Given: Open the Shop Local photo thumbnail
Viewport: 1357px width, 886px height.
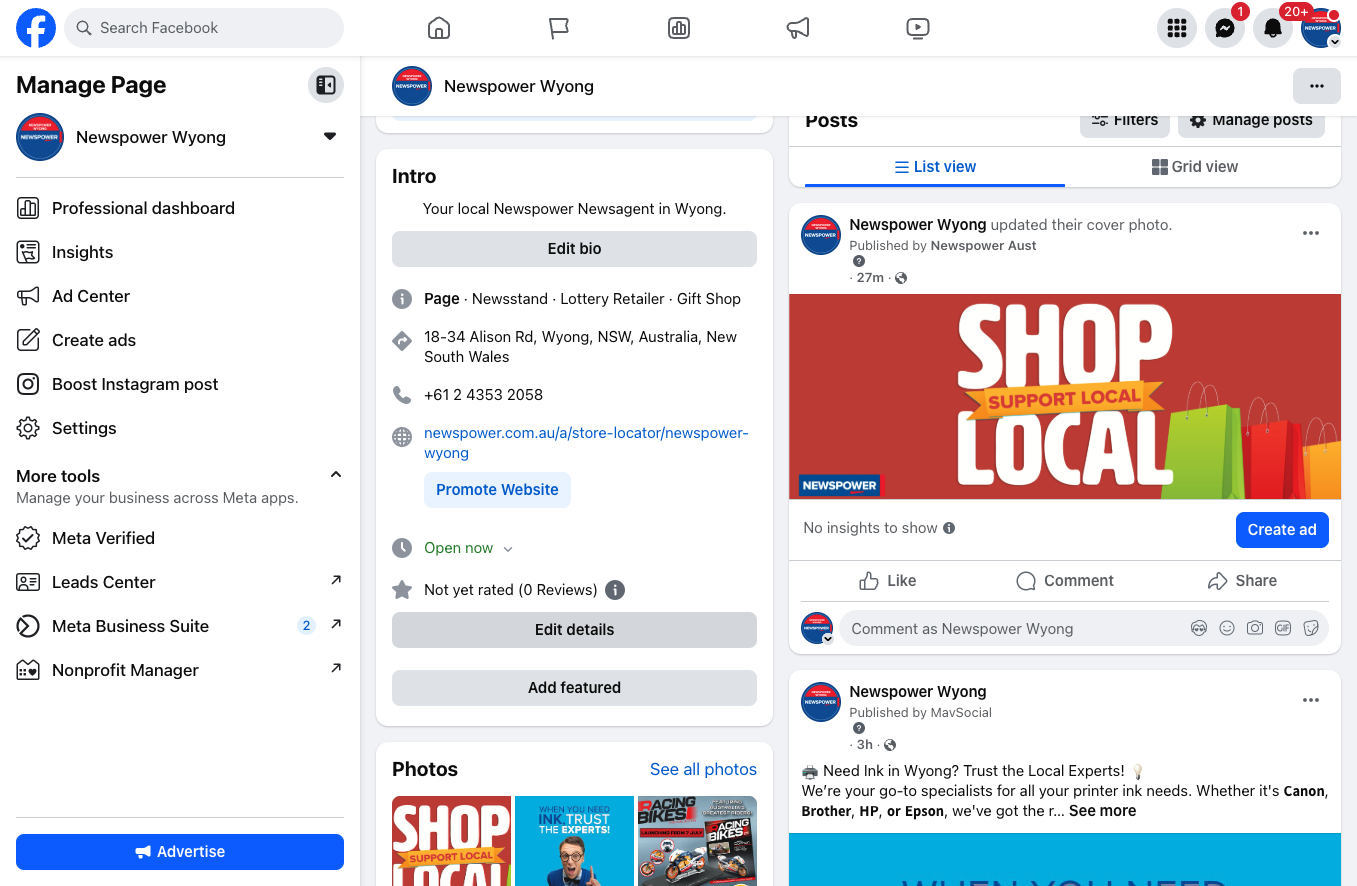Looking at the screenshot, I should click(x=451, y=841).
